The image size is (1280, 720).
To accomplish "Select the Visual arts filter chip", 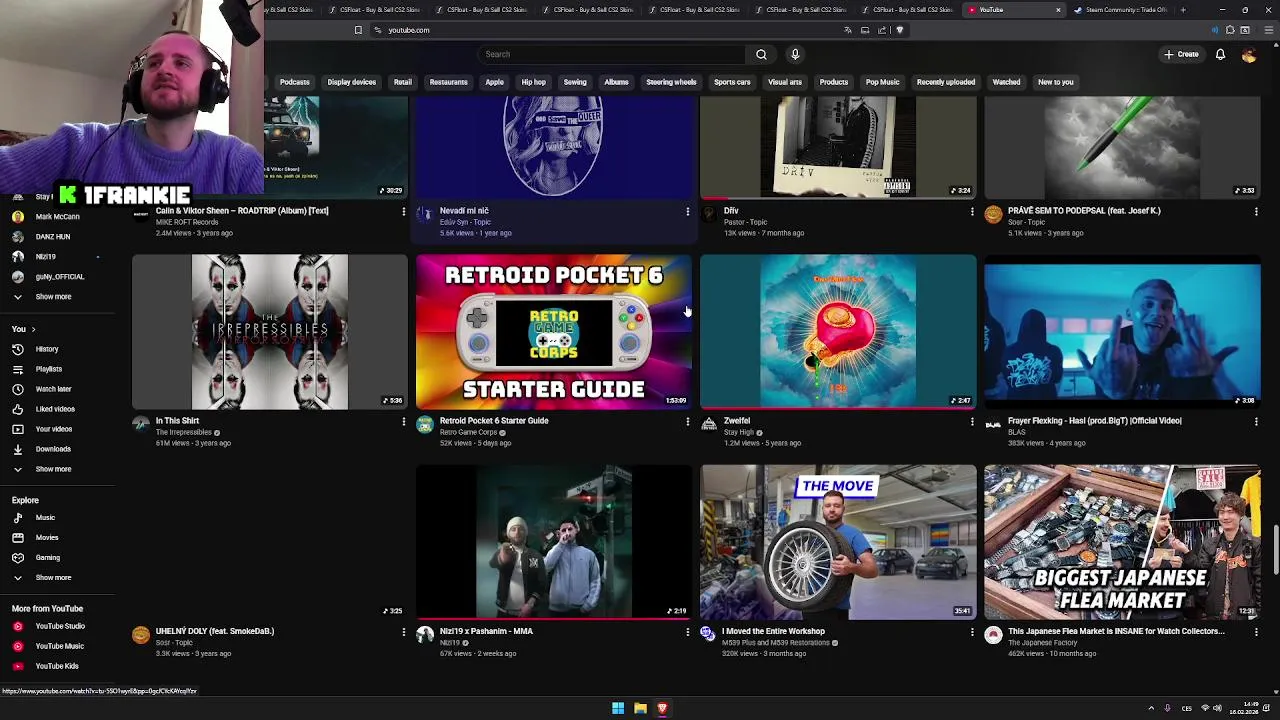I will tap(785, 82).
